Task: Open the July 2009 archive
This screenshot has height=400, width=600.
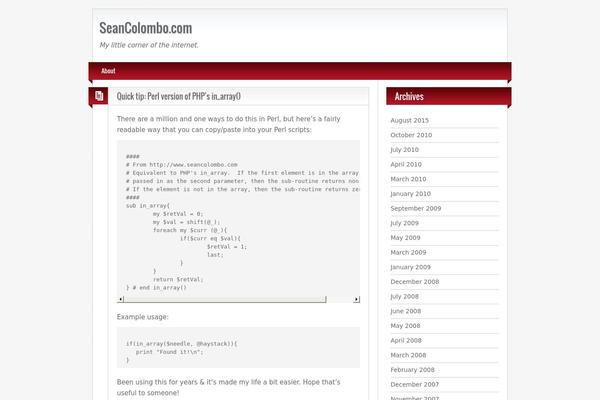Action: click(404, 223)
